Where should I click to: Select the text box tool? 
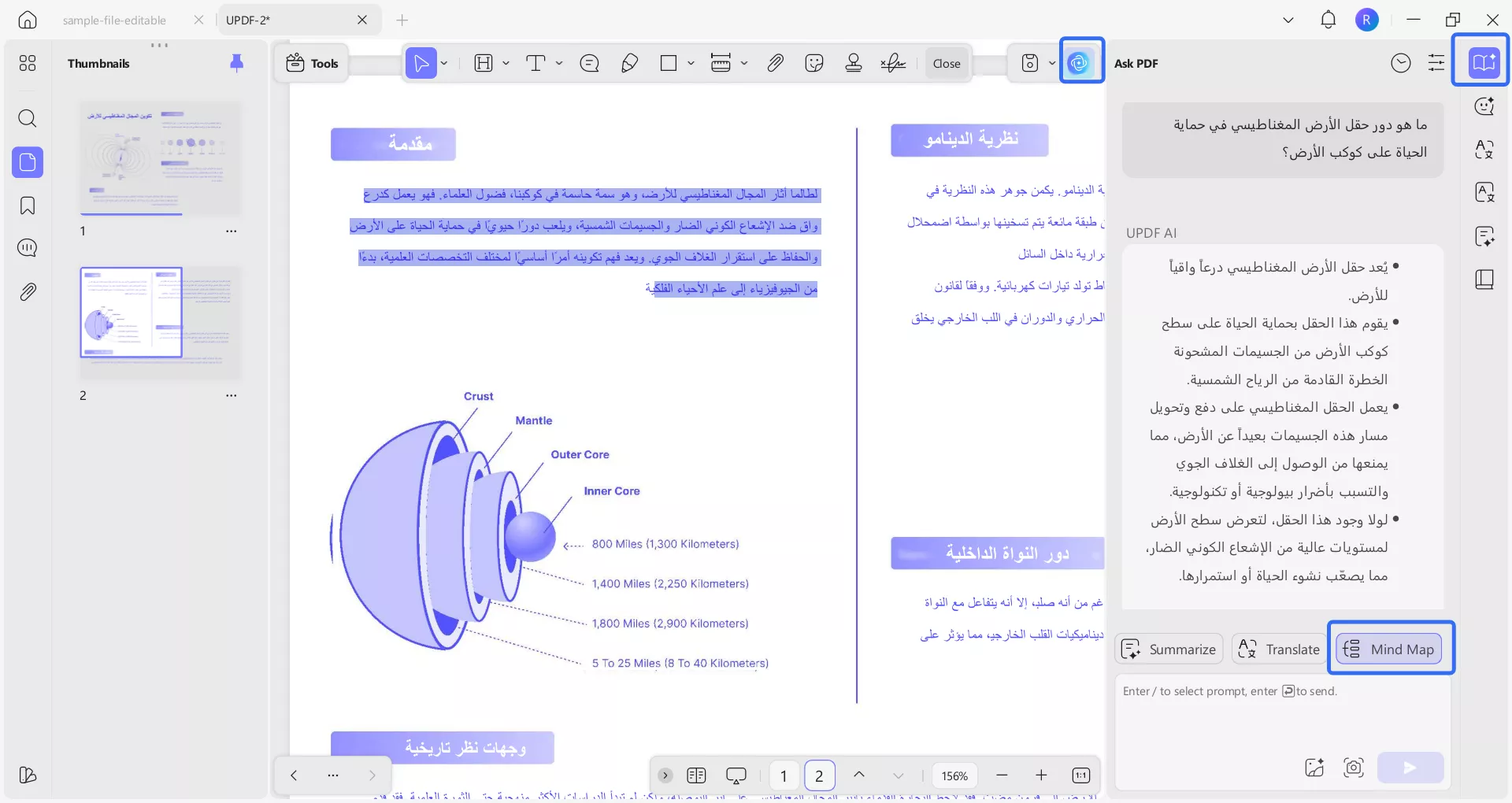(x=535, y=63)
